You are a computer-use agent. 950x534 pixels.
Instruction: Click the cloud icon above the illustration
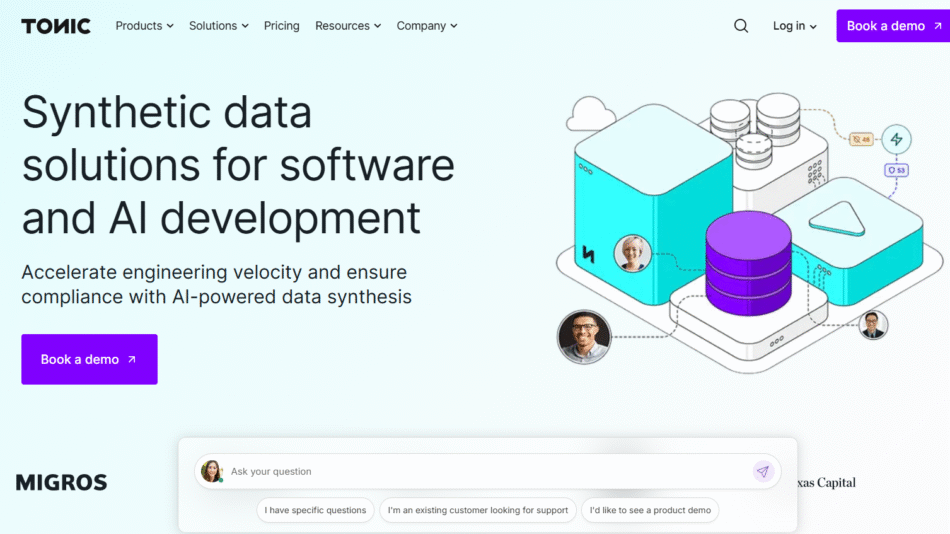(590, 115)
